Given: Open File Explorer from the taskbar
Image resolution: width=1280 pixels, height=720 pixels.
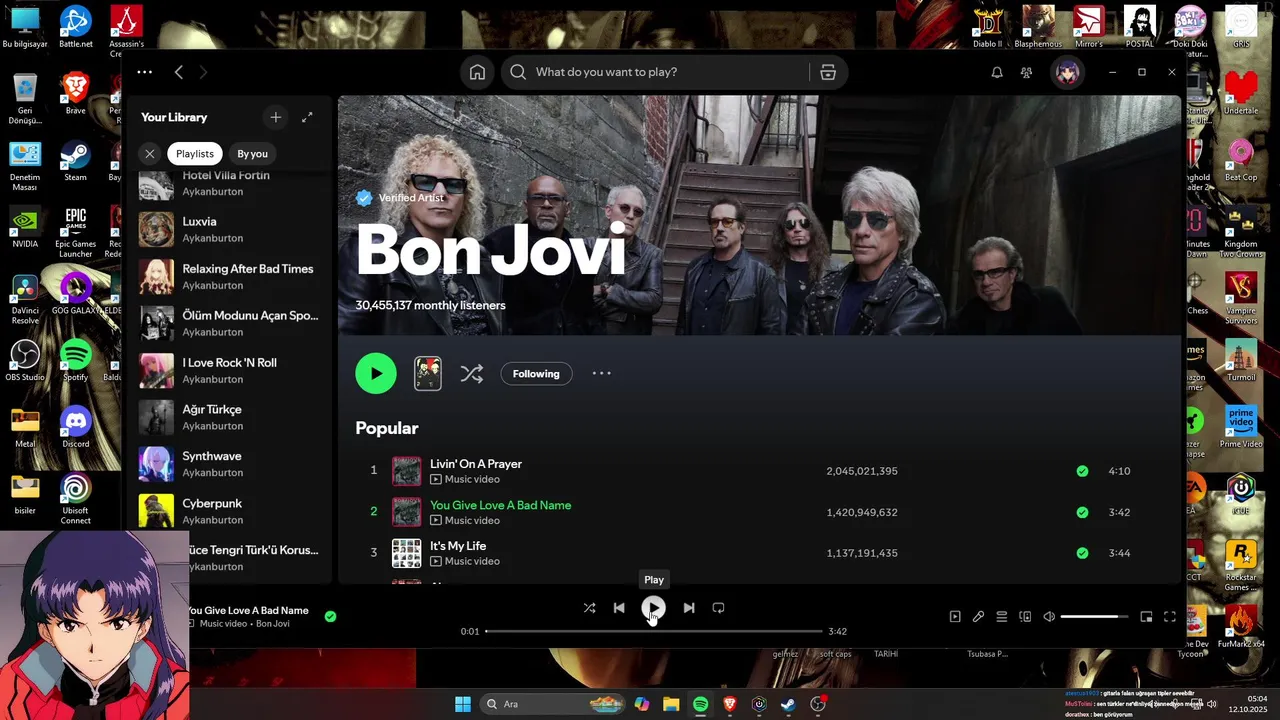Looking at the screenshot, I should coord(671,704).
